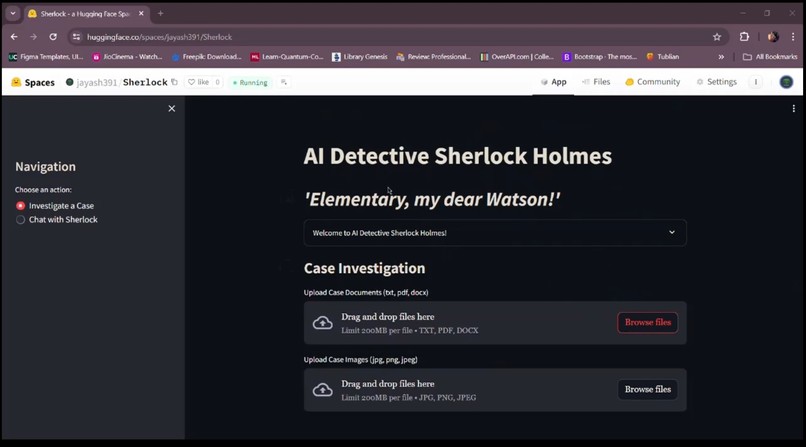Click the 'Elementary, my dear Watson!' quote
This screenshot has height=447, width=806.
(432, 199)
